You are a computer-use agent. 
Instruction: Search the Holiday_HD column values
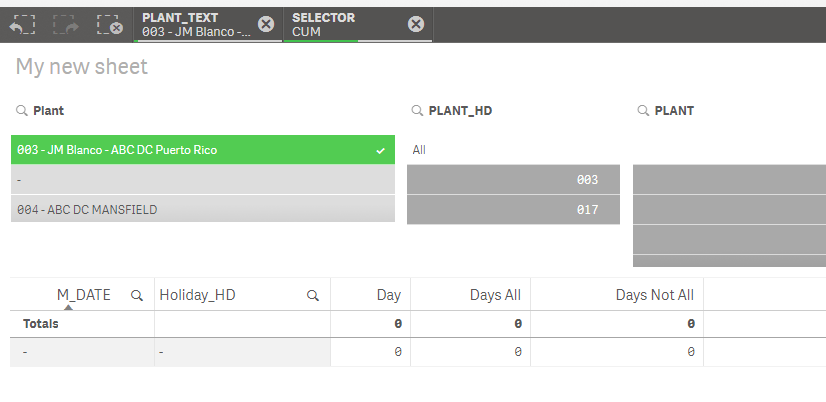click(313, 295)
